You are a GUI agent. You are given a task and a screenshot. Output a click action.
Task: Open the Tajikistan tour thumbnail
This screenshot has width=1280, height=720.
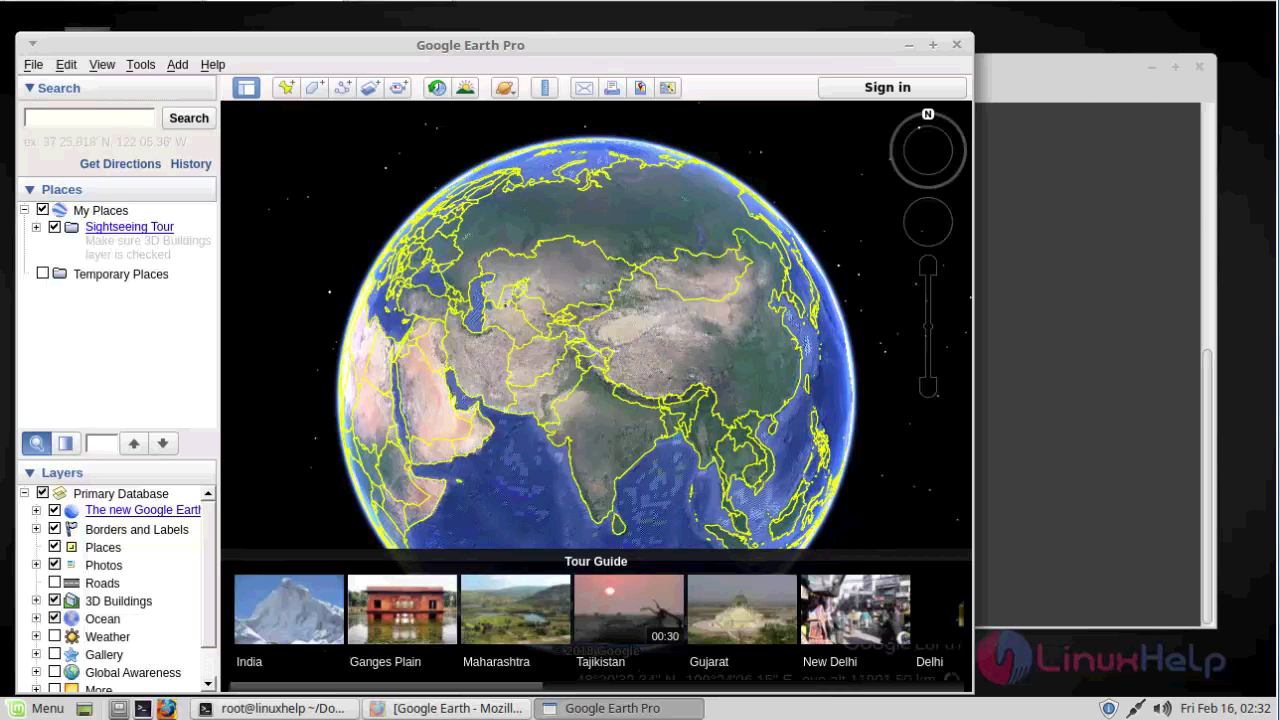pyautogui.click(x=629, y=608)
